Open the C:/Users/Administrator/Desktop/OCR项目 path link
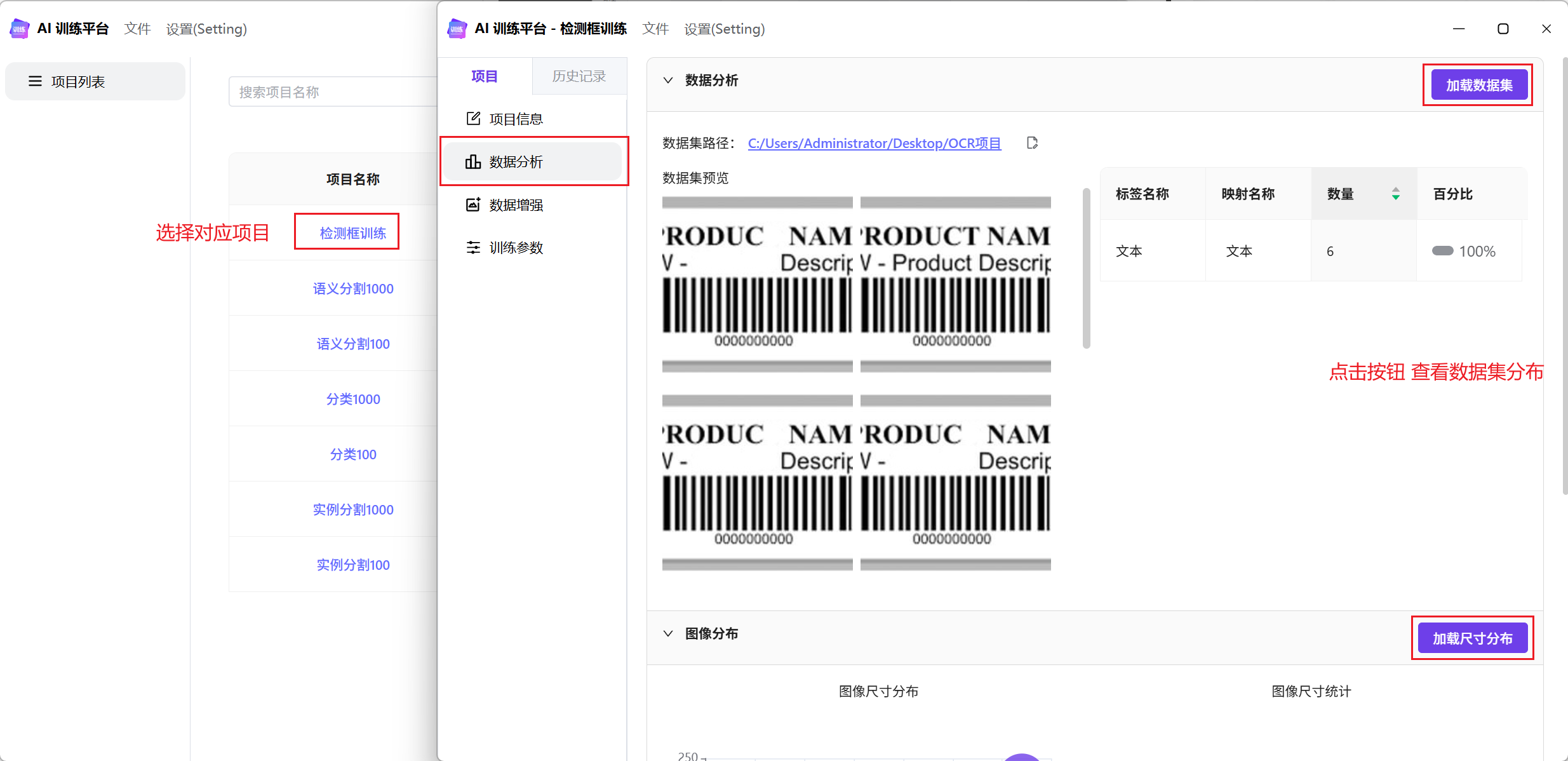This screenshot has height=761, width=1568. (x=874, y=143)
